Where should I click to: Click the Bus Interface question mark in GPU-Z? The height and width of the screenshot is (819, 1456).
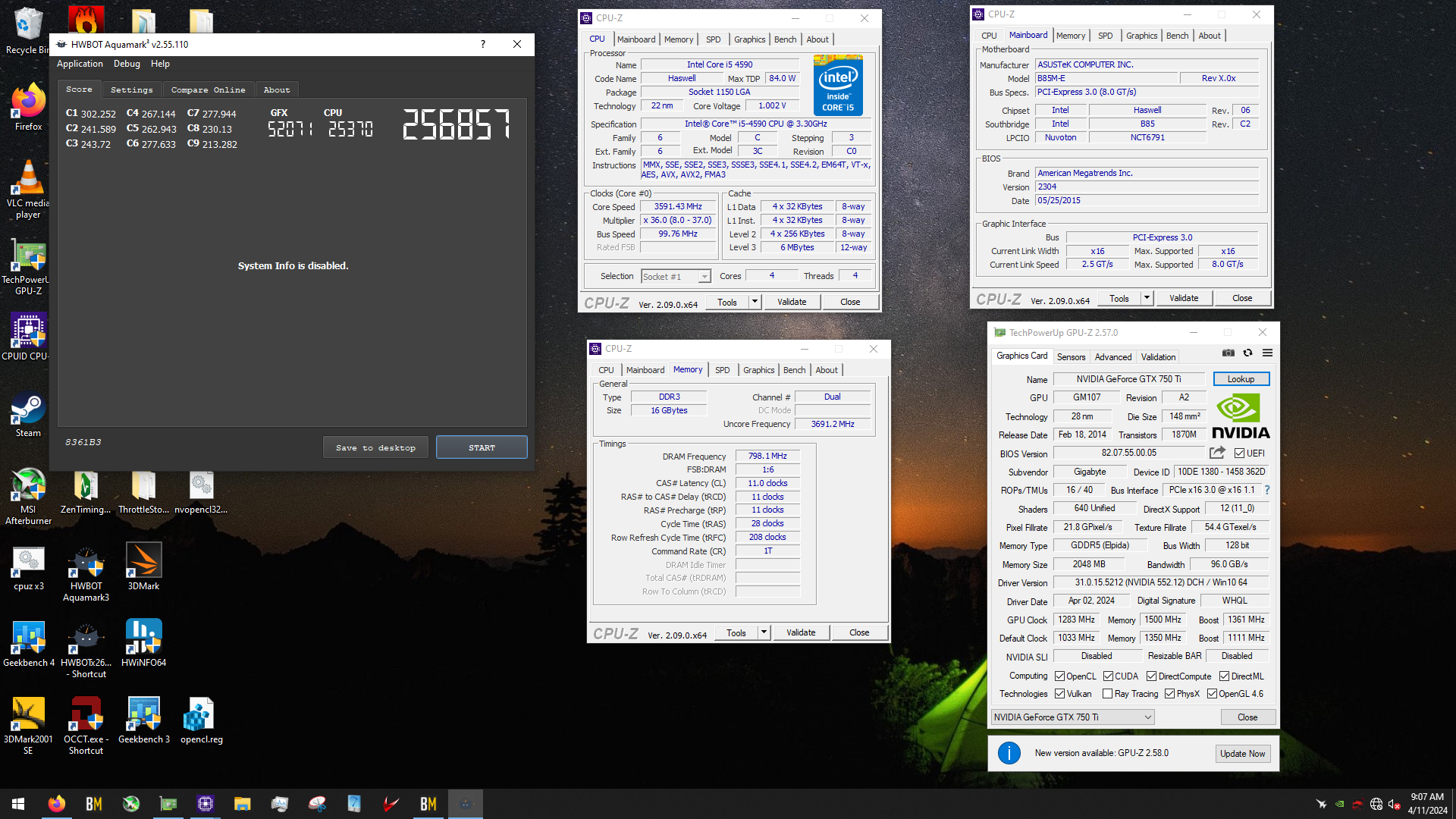click(x=1267, y=490)
